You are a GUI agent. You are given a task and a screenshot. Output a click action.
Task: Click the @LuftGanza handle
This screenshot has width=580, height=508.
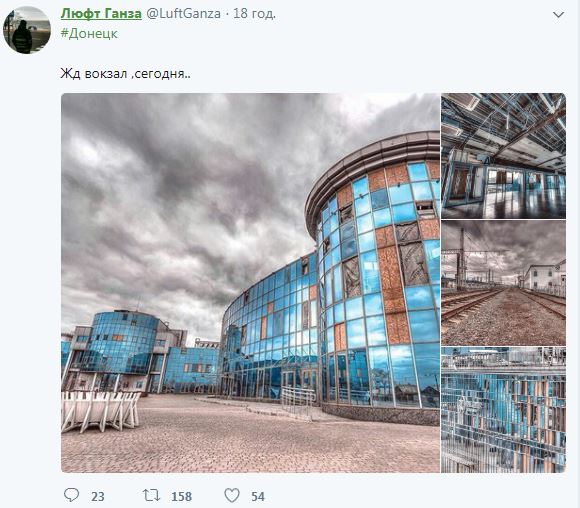pos(183,14)
